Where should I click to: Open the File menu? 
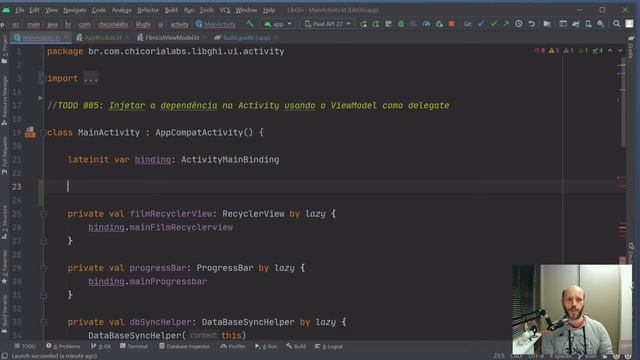click(20, 10)
